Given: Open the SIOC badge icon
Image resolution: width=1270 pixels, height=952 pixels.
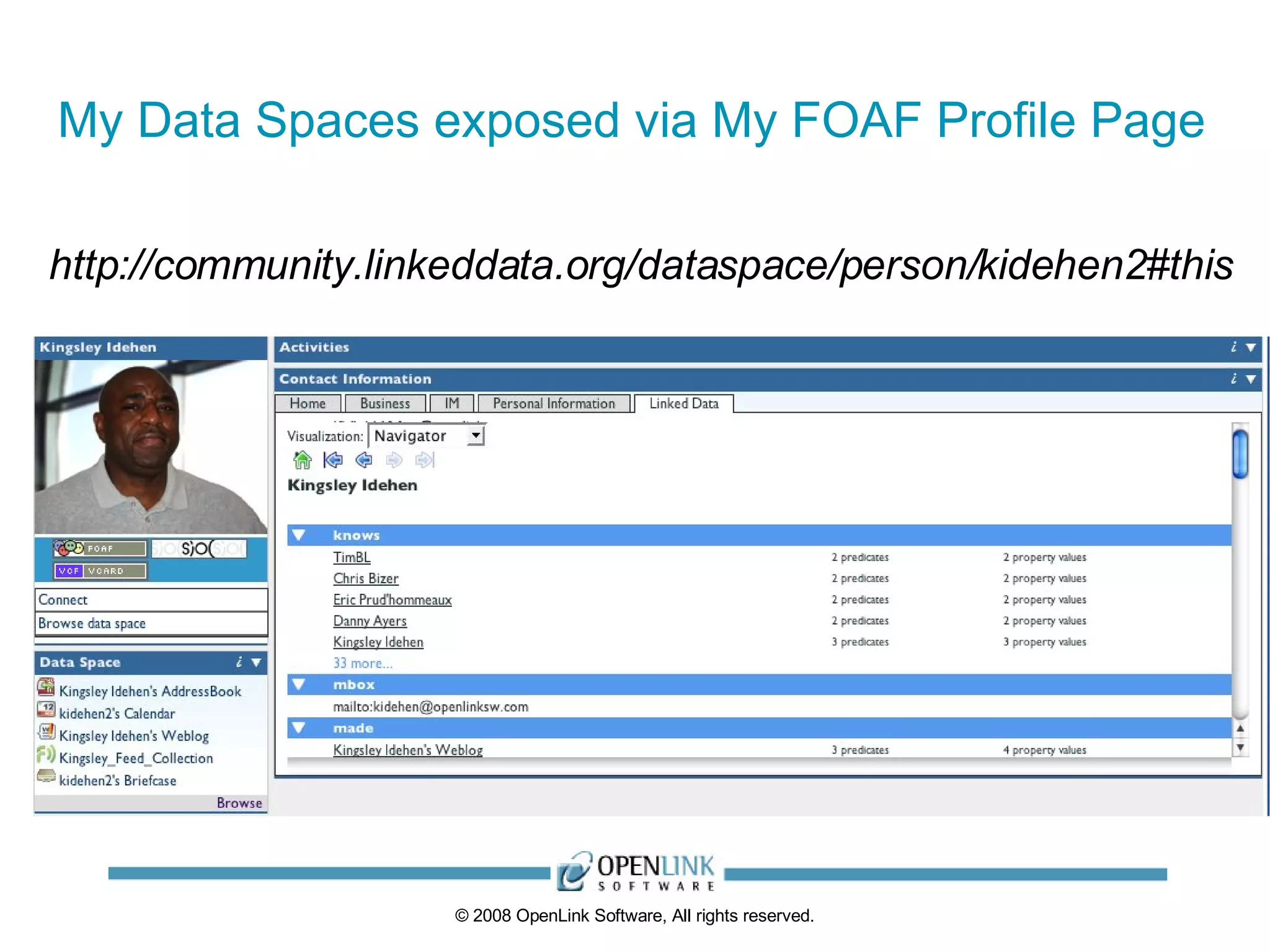Looking at the screenshot, I should (x=199, y=549).
